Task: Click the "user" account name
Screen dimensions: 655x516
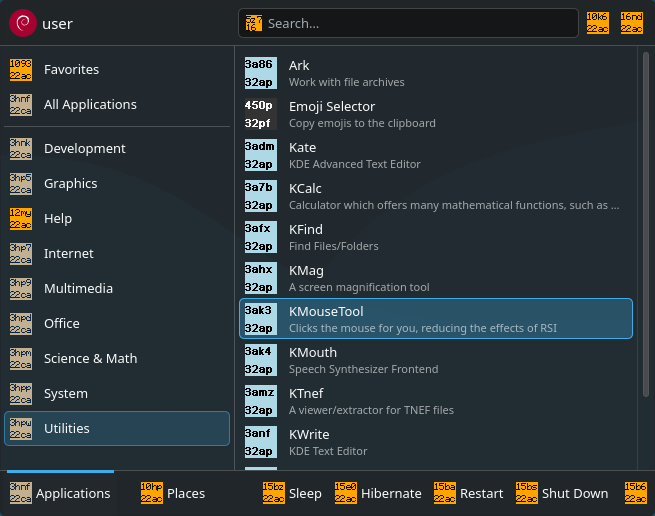Action: pyautogui.click(x=57, y=24)
